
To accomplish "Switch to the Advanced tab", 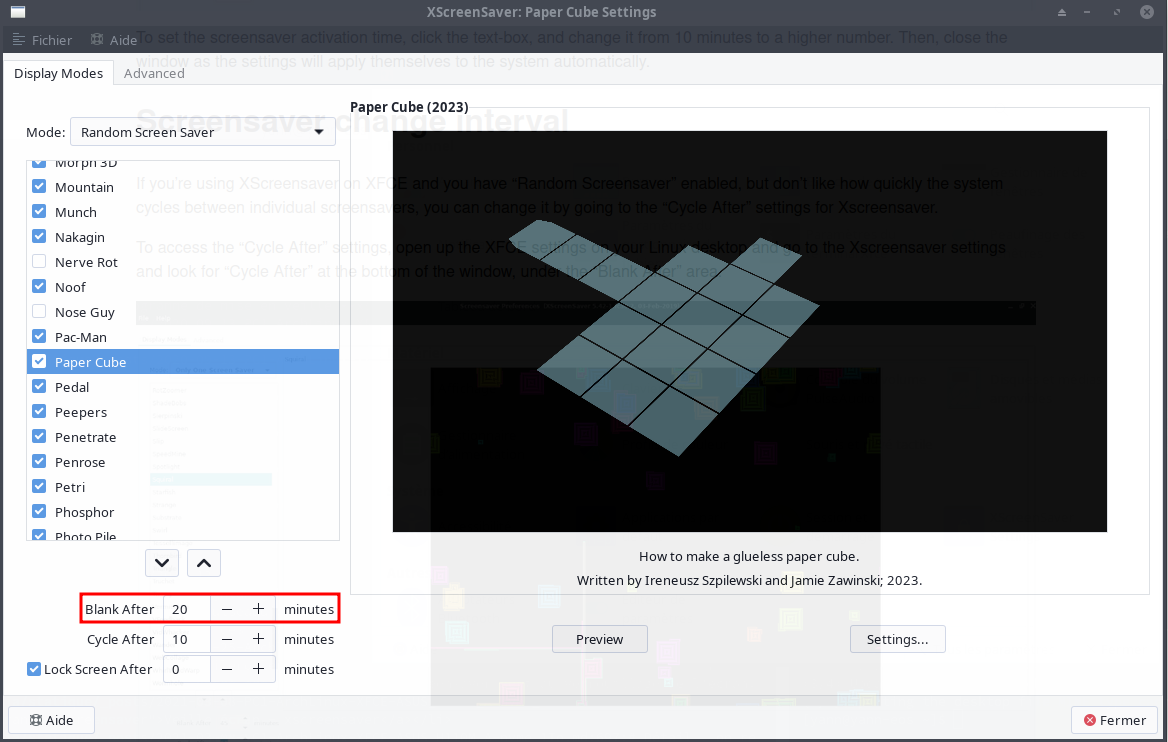I will tap(154, 73).
